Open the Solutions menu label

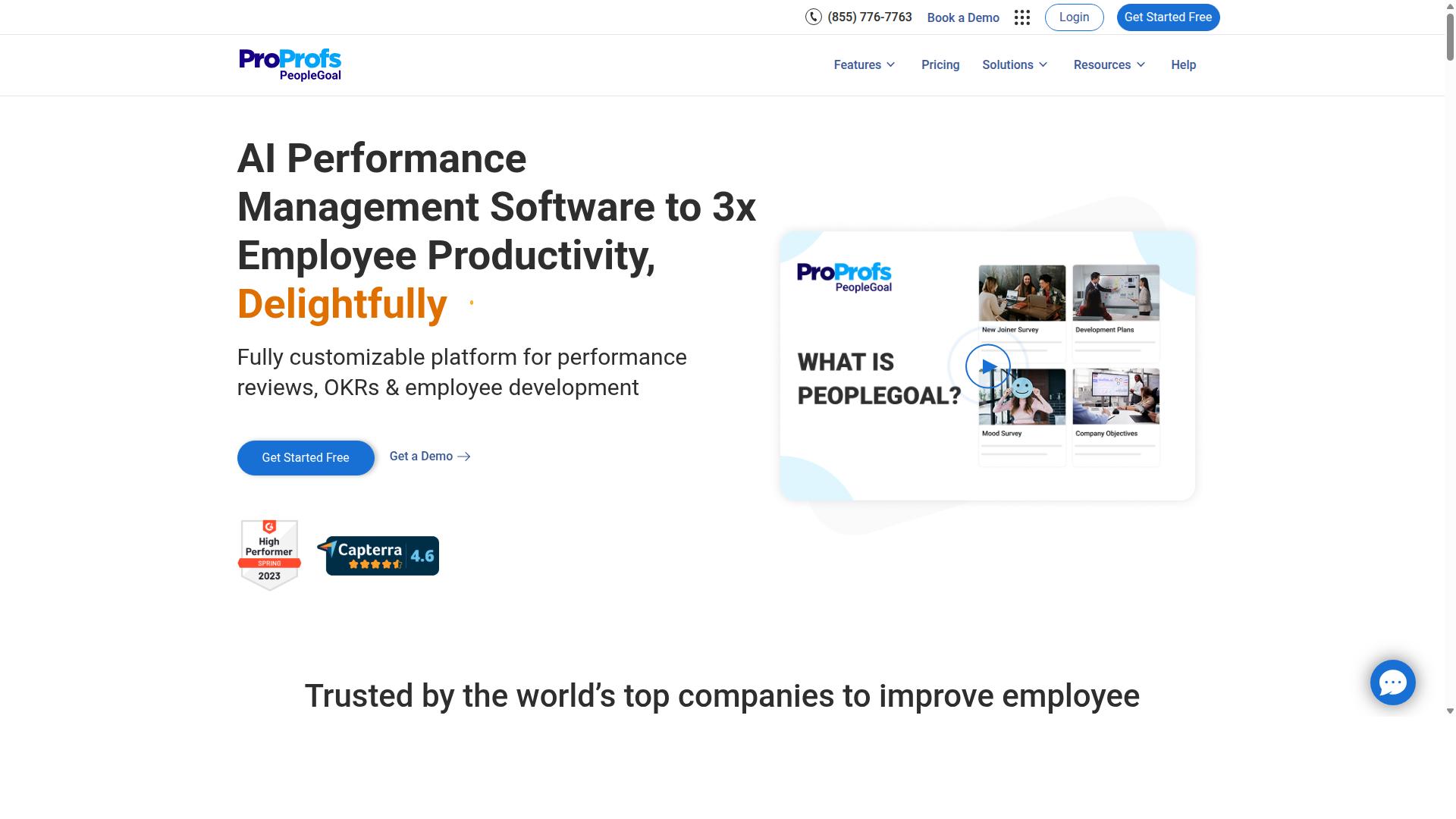coord(1007,65)
